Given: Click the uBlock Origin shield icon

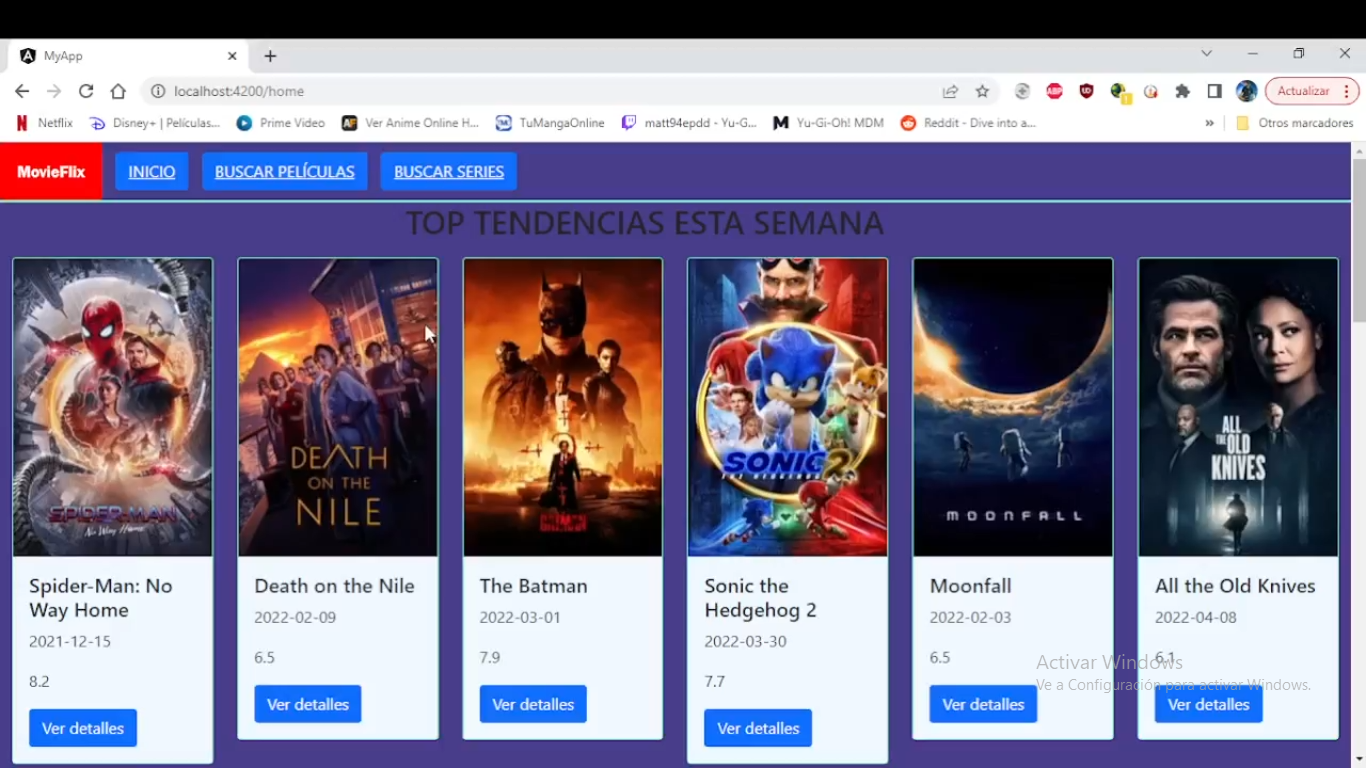Looking at the screenshot, I should [1086, 91].
